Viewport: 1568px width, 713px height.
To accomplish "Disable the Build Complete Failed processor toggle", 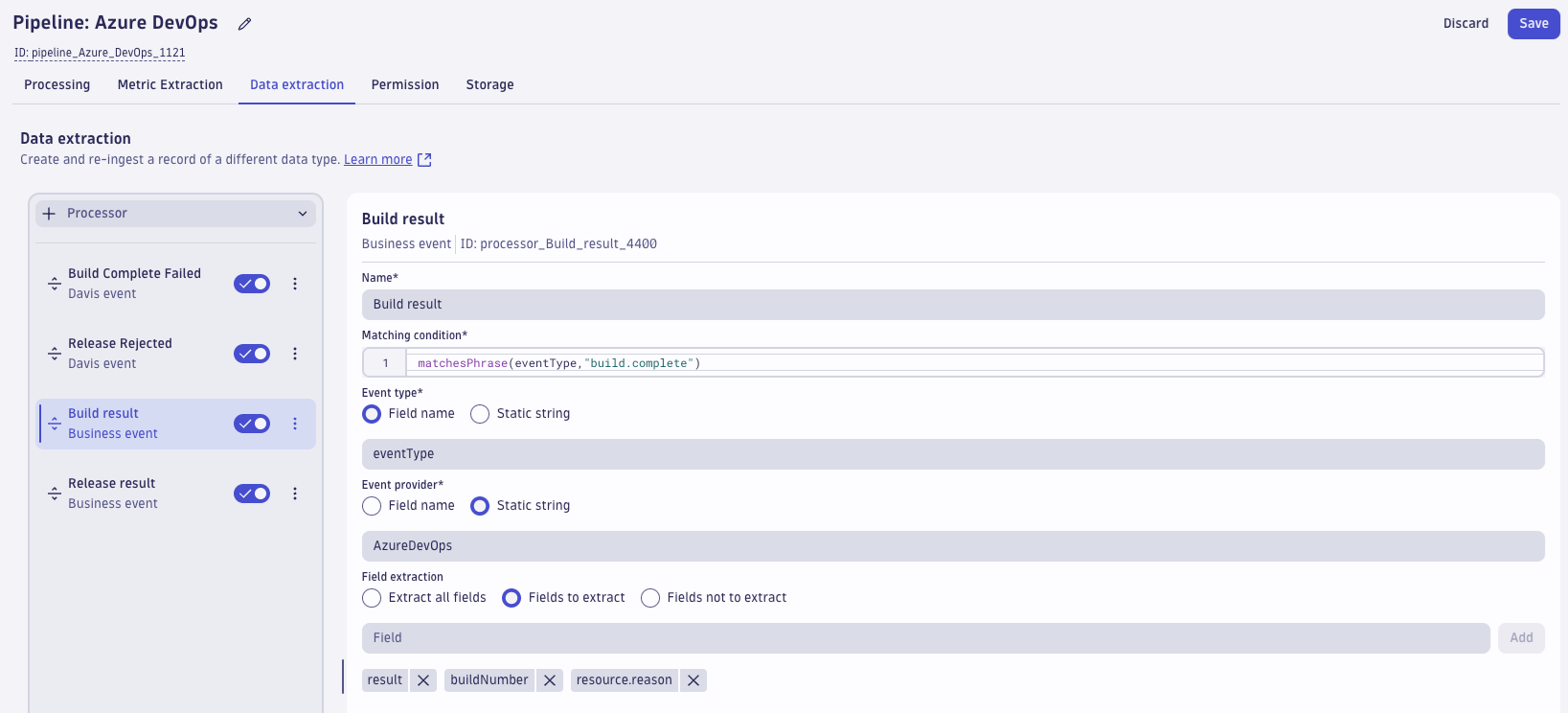I will tap(252, 284).
